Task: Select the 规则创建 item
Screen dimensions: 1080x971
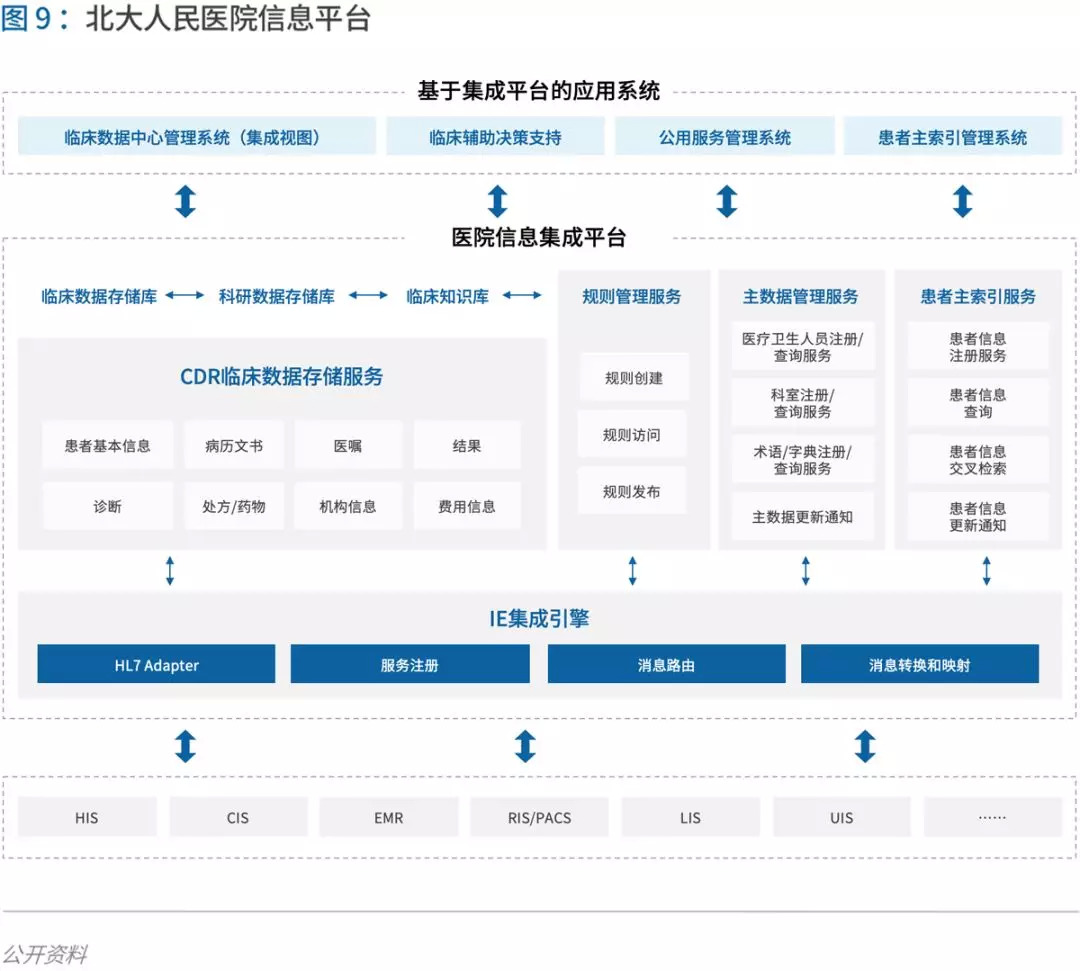Action: click(x=634, y=377)
